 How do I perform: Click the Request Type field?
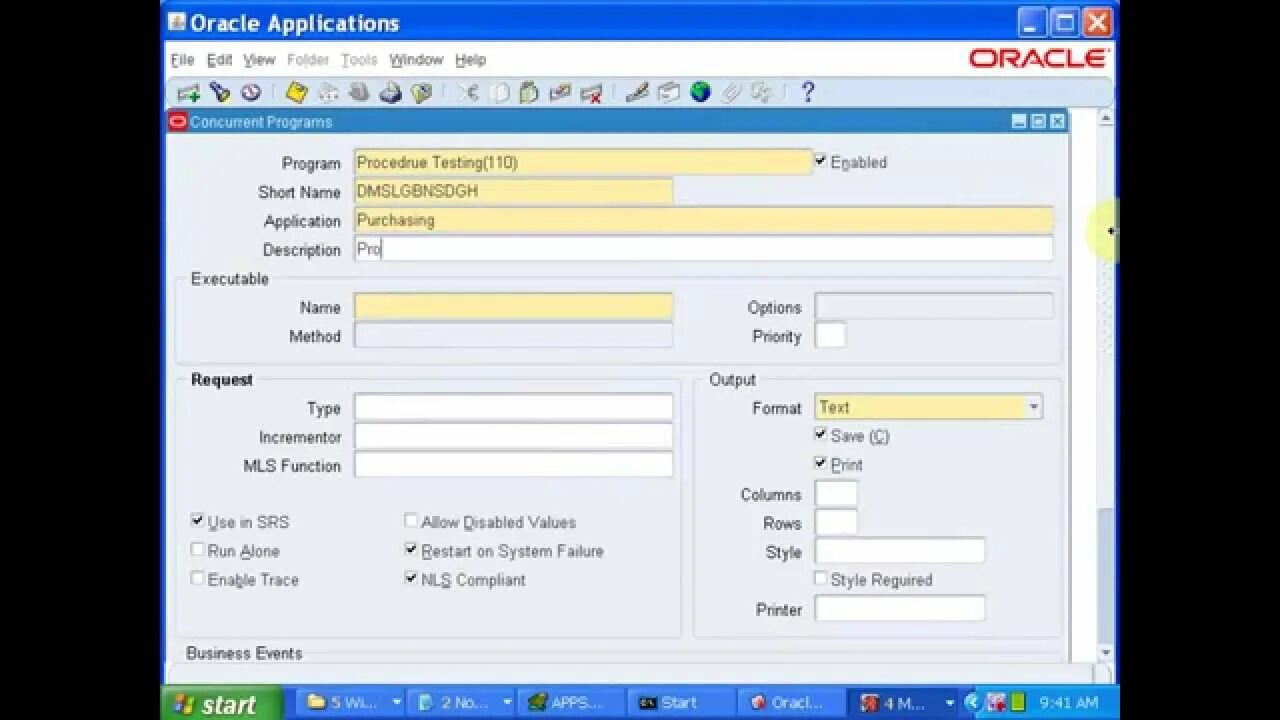pyautogui.click(x=513, y=408)
